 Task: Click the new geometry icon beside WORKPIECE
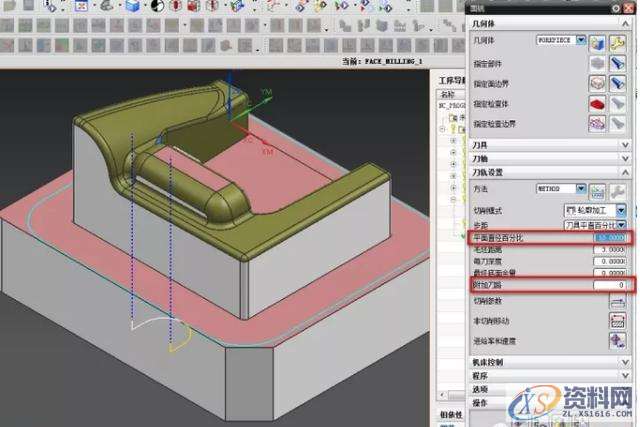tap(596, 43)
